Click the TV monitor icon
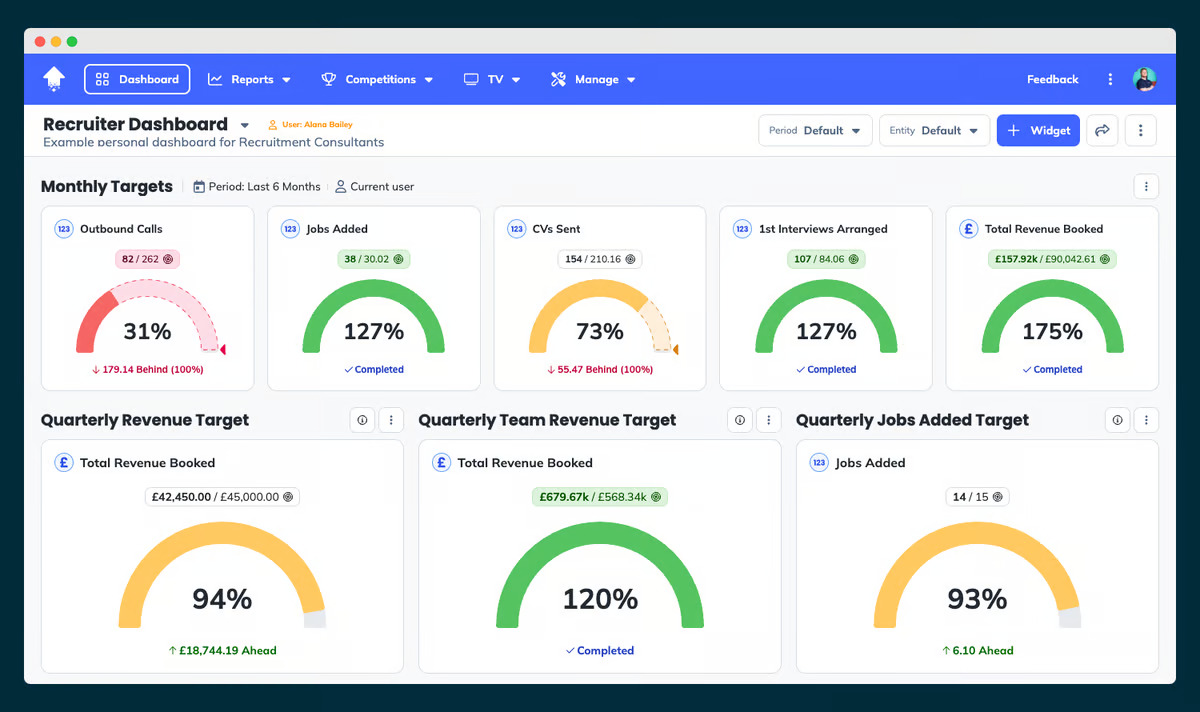The height and width of the screenshot is (712, 1200). pos(471,79)
